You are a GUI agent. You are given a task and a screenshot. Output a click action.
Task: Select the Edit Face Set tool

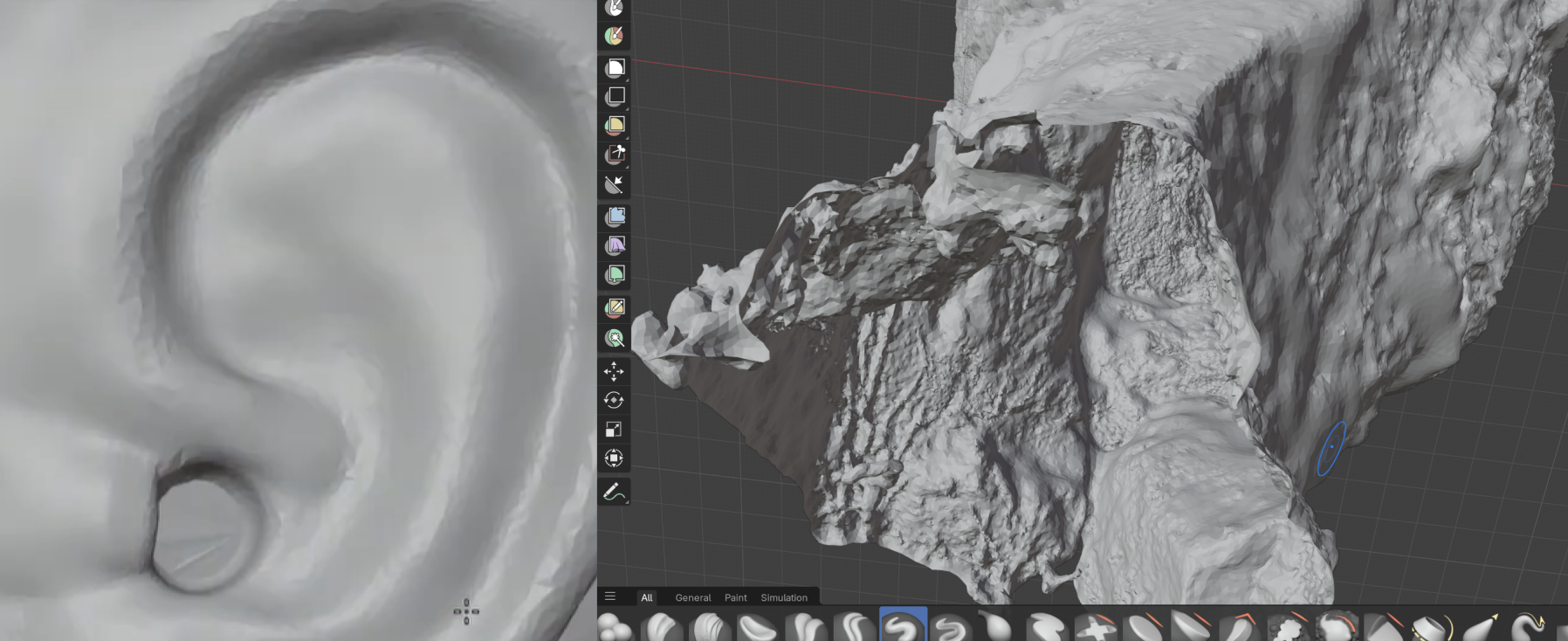tap(615, 307)
